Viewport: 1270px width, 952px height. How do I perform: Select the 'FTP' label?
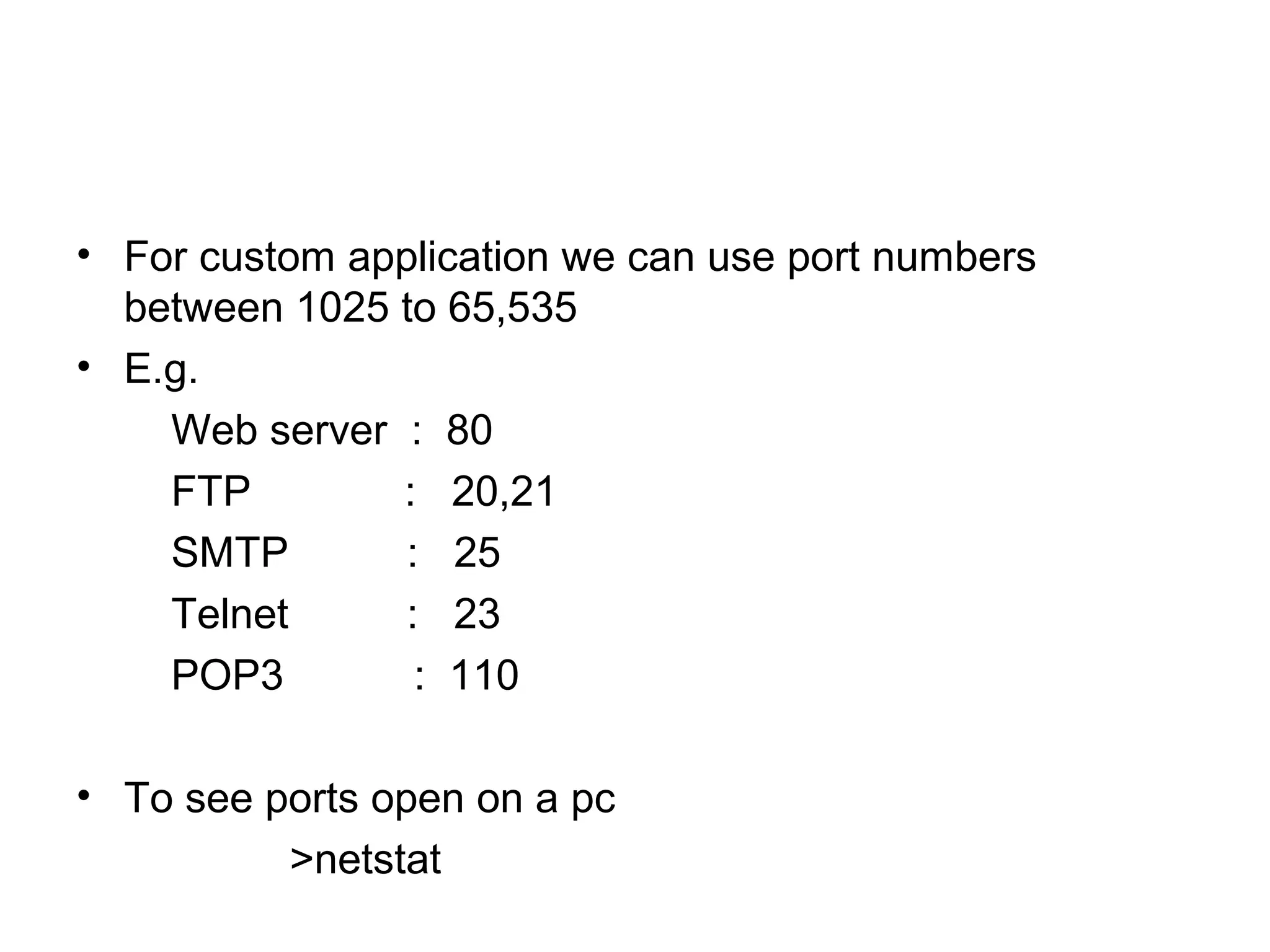211,491
